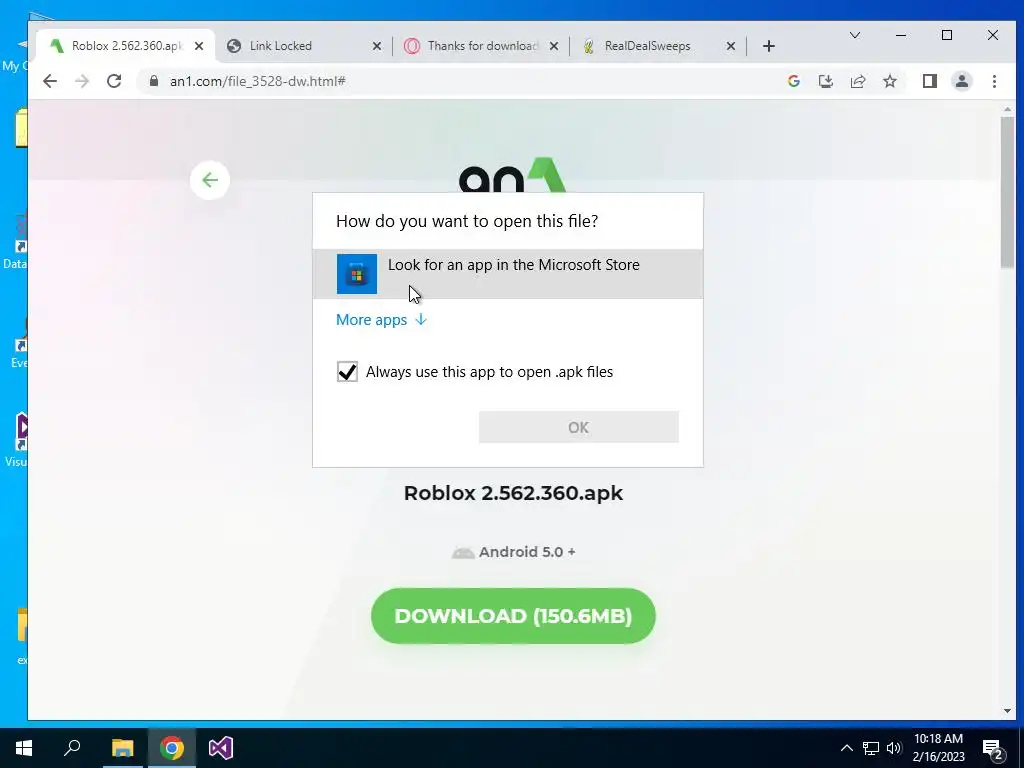This screenshot has height=768, width=1024.
Task: Open Visual Studio from the taskbar
Action: point(221,748)
